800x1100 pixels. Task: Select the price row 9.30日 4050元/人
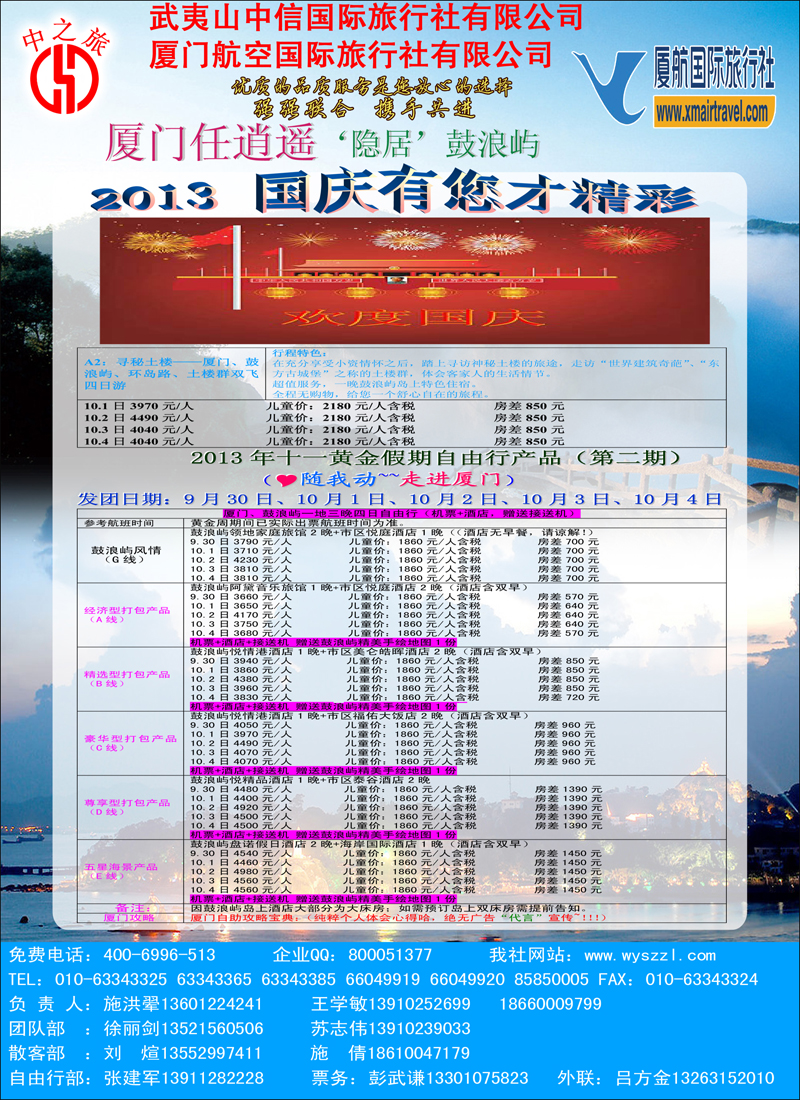pos(393,725)
